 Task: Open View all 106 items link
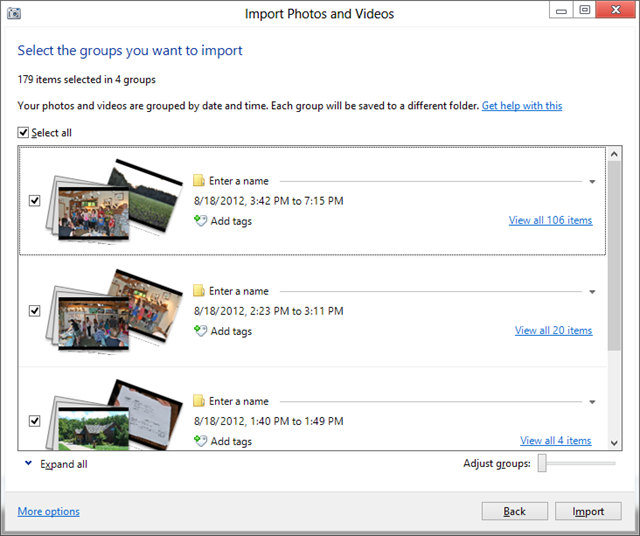pyautogui.click(x=550, y=221)
